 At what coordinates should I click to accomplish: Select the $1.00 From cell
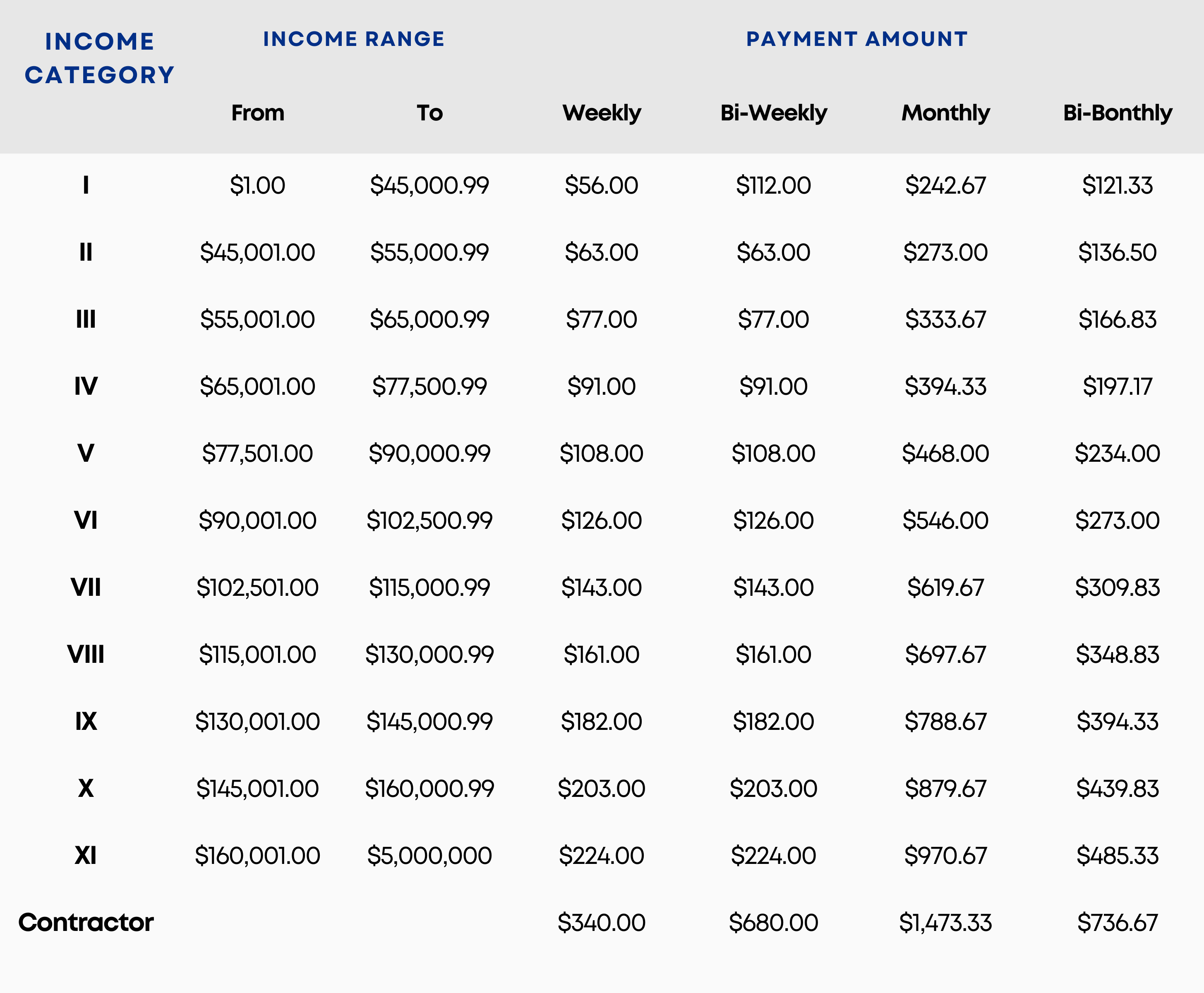257,185
